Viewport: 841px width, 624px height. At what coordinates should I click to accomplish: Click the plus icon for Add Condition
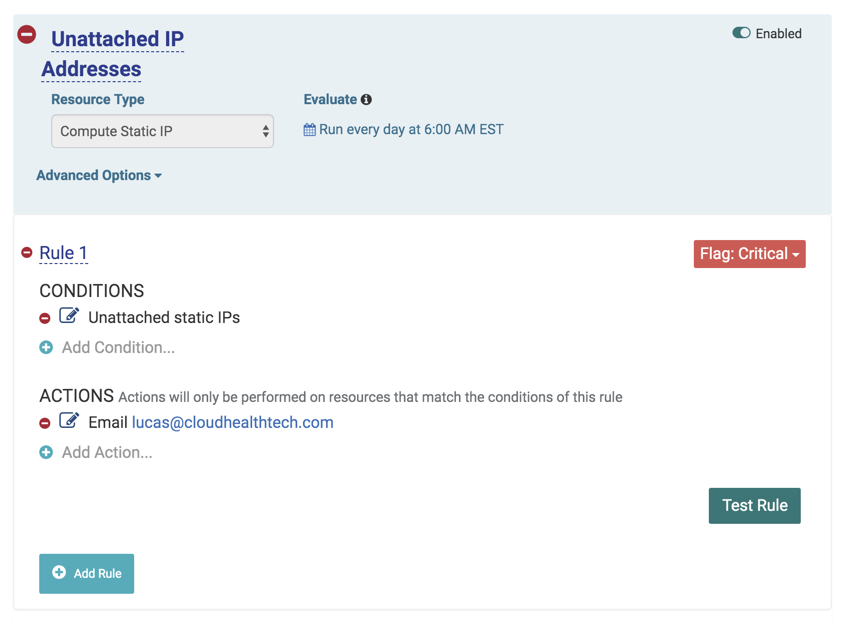[x=46, y=348]
